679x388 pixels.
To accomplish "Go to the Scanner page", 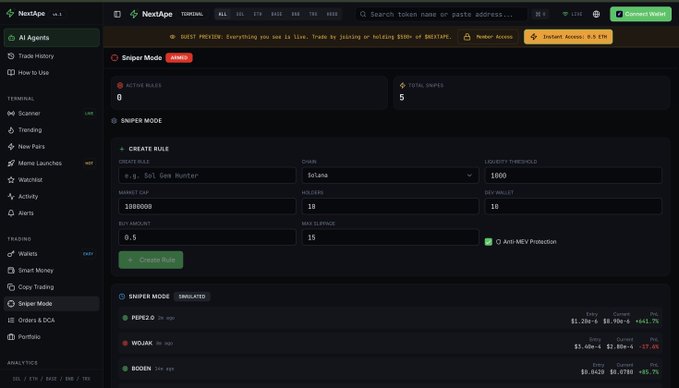I will (x=52, y=113).
